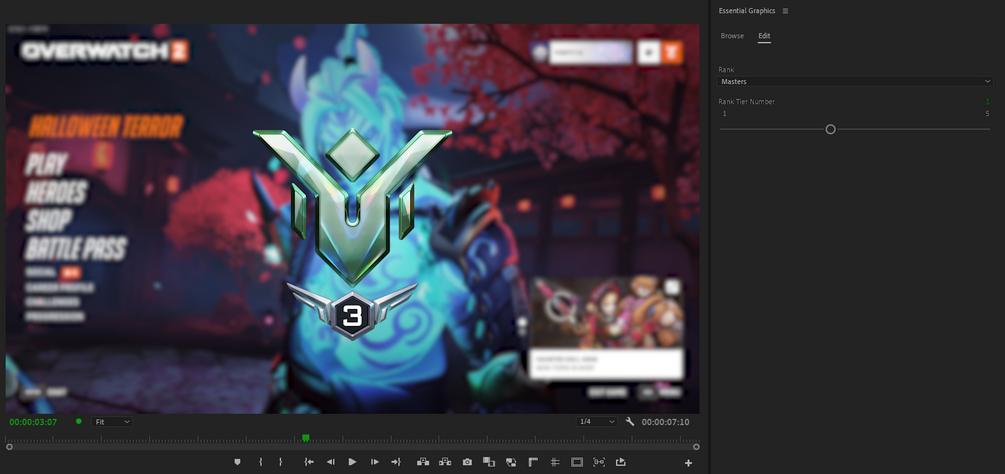1005x474 pixels.
Task: Start playback with the Play button
Action: pos(352,462)
